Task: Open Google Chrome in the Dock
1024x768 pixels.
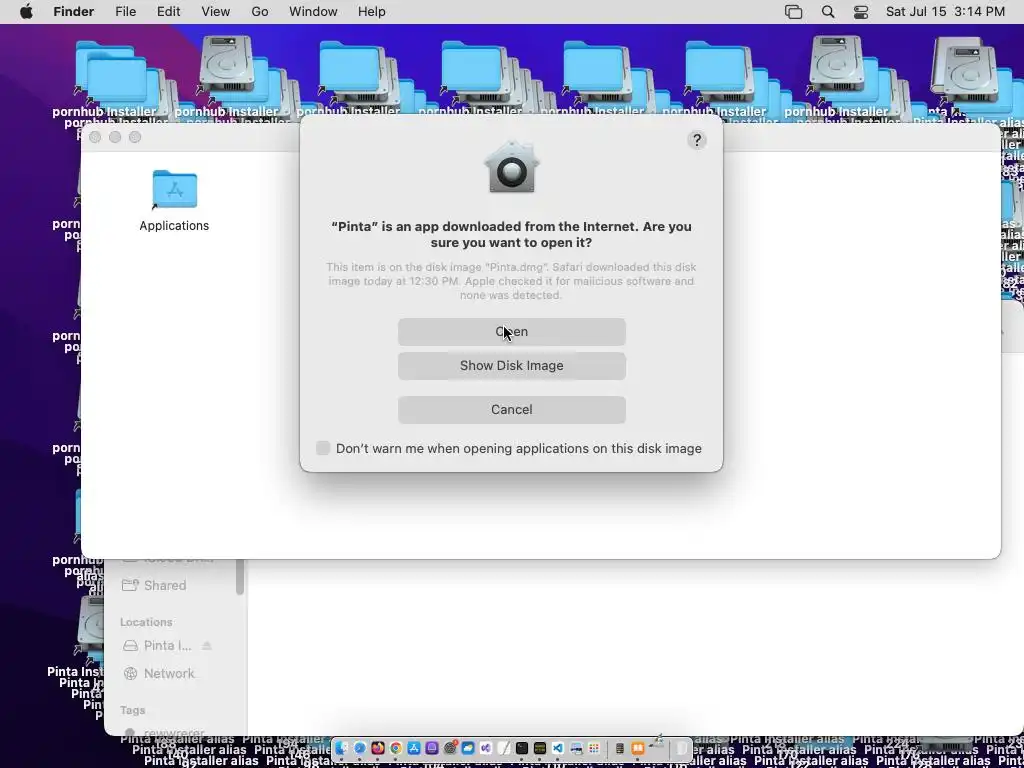Action: click(x=396, y=748)
